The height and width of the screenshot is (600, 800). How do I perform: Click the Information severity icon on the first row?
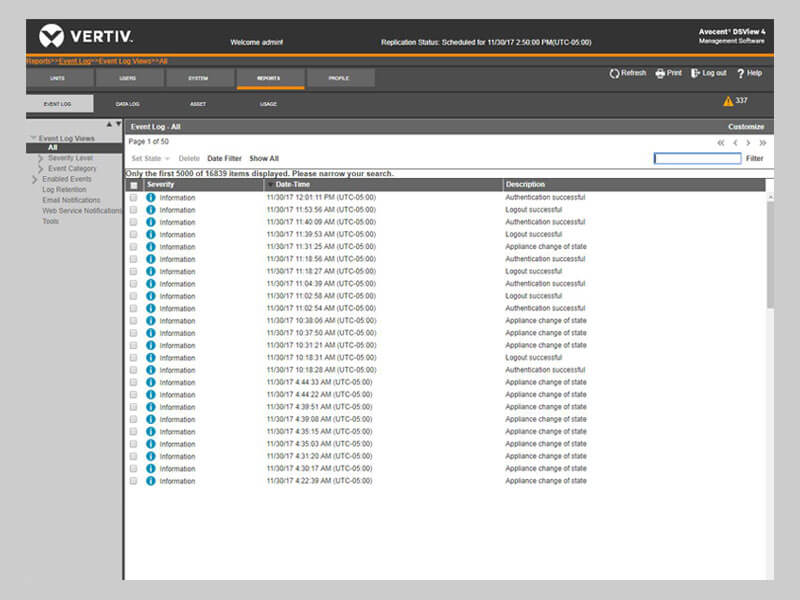[x=151, y=198]
